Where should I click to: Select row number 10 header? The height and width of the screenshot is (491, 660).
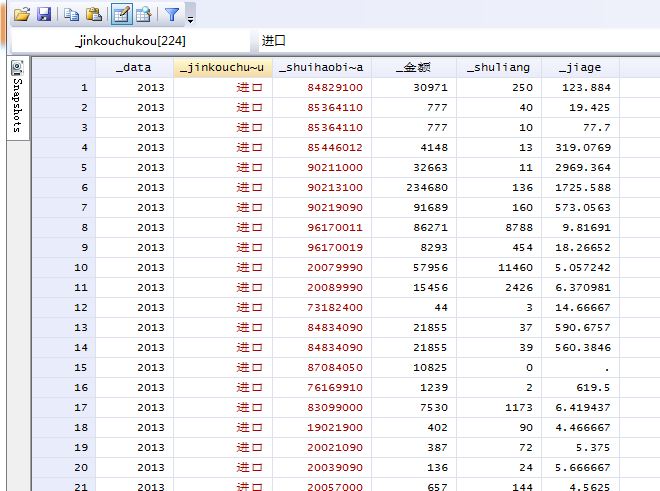(x=63, y=267)
